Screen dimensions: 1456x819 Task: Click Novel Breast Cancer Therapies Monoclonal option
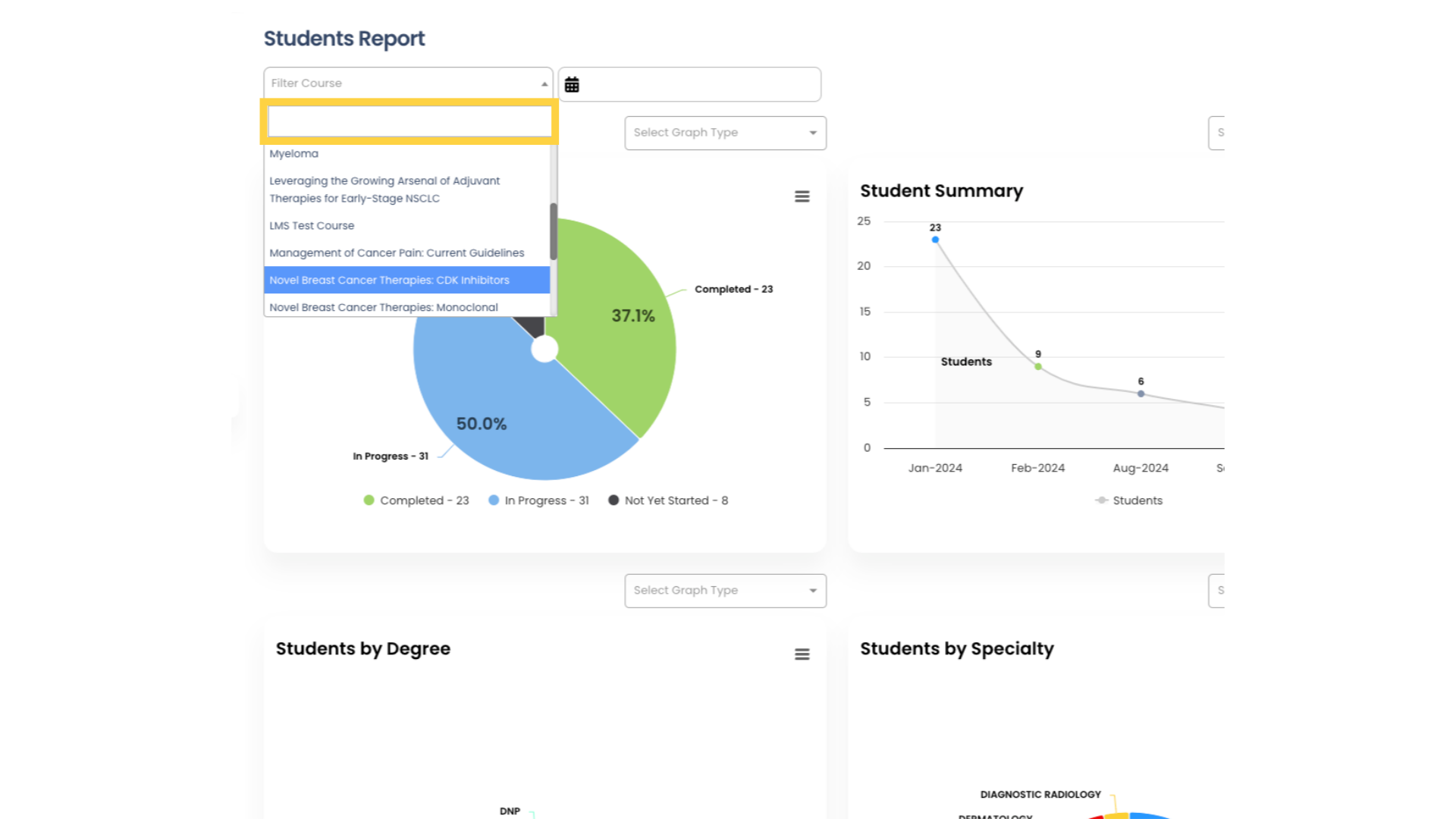[383, 307]
